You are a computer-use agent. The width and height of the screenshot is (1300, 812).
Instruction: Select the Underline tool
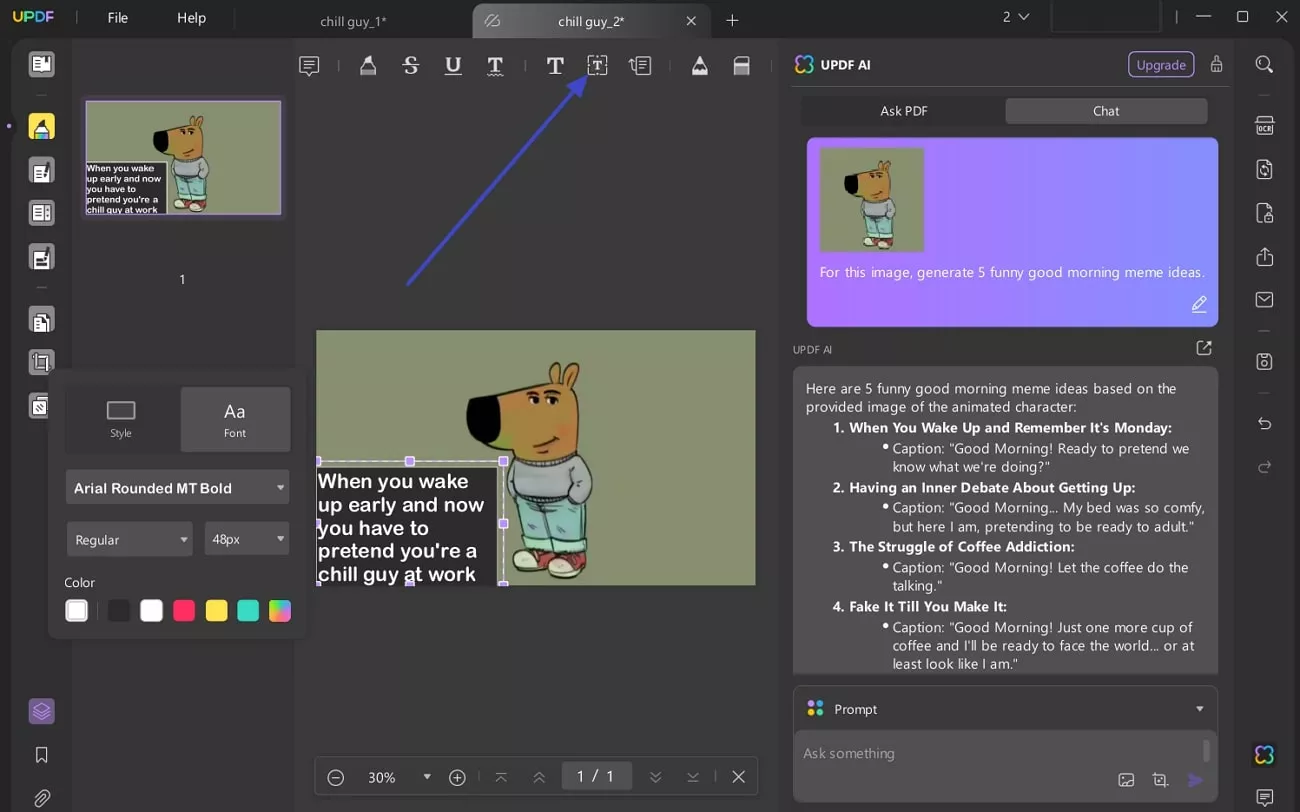pyautogui.click(x=453, y=66)
